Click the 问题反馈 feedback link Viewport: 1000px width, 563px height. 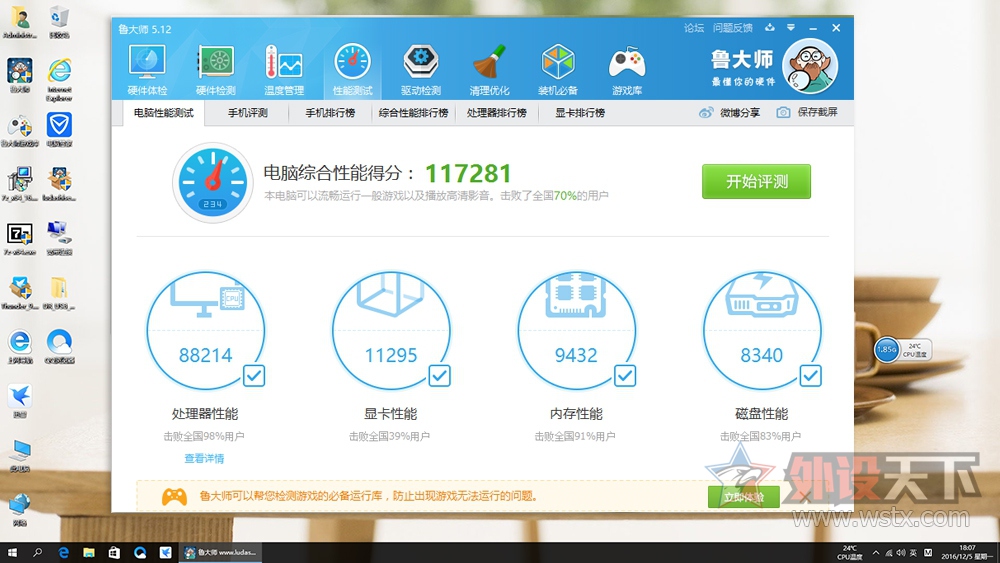click(733, 28)
